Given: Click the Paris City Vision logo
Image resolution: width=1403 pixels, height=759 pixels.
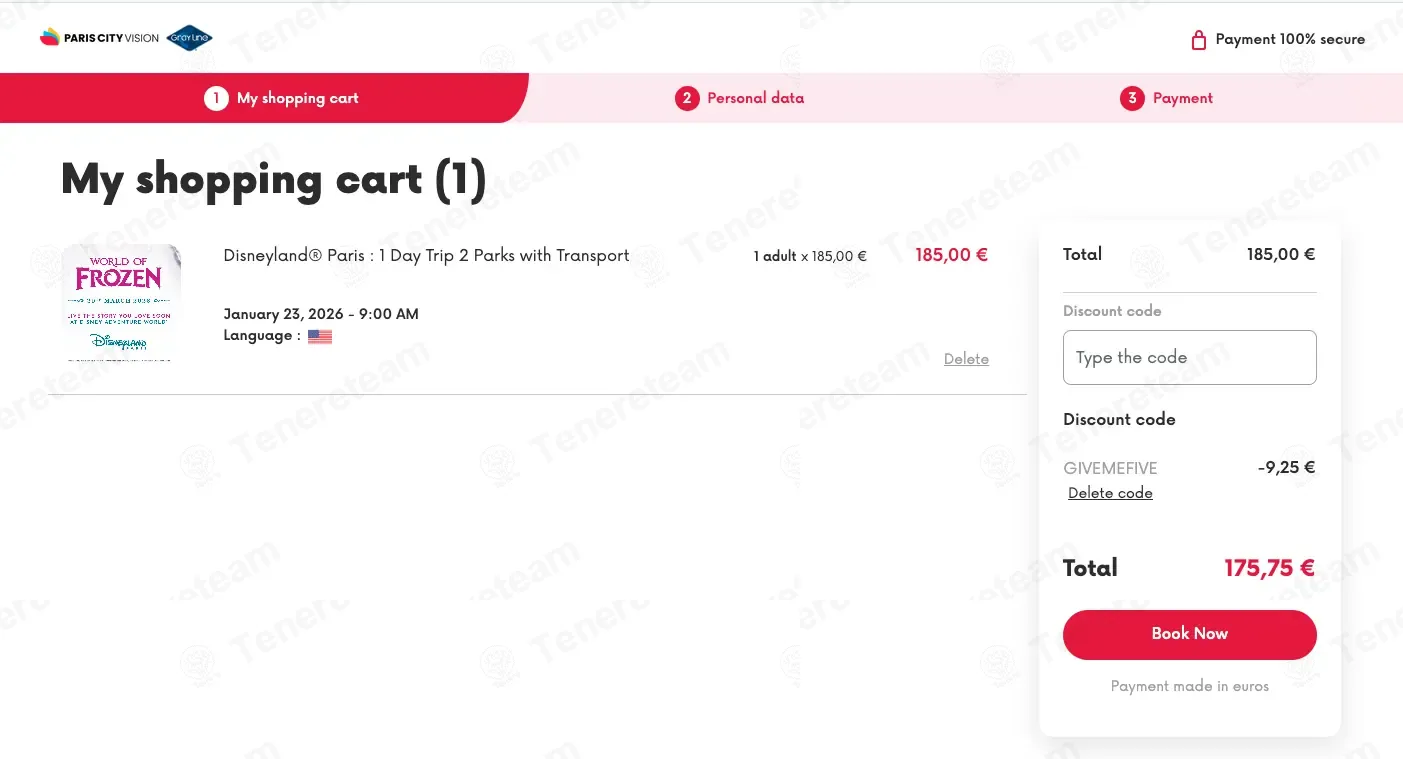Looking at the screenshot, I should [x=99, y=38].
